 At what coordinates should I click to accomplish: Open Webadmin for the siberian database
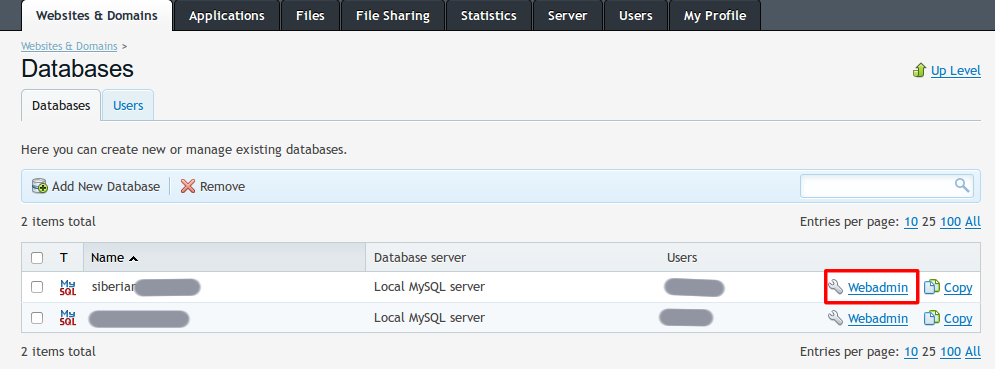pyautogui.click(x=878, y=288)
